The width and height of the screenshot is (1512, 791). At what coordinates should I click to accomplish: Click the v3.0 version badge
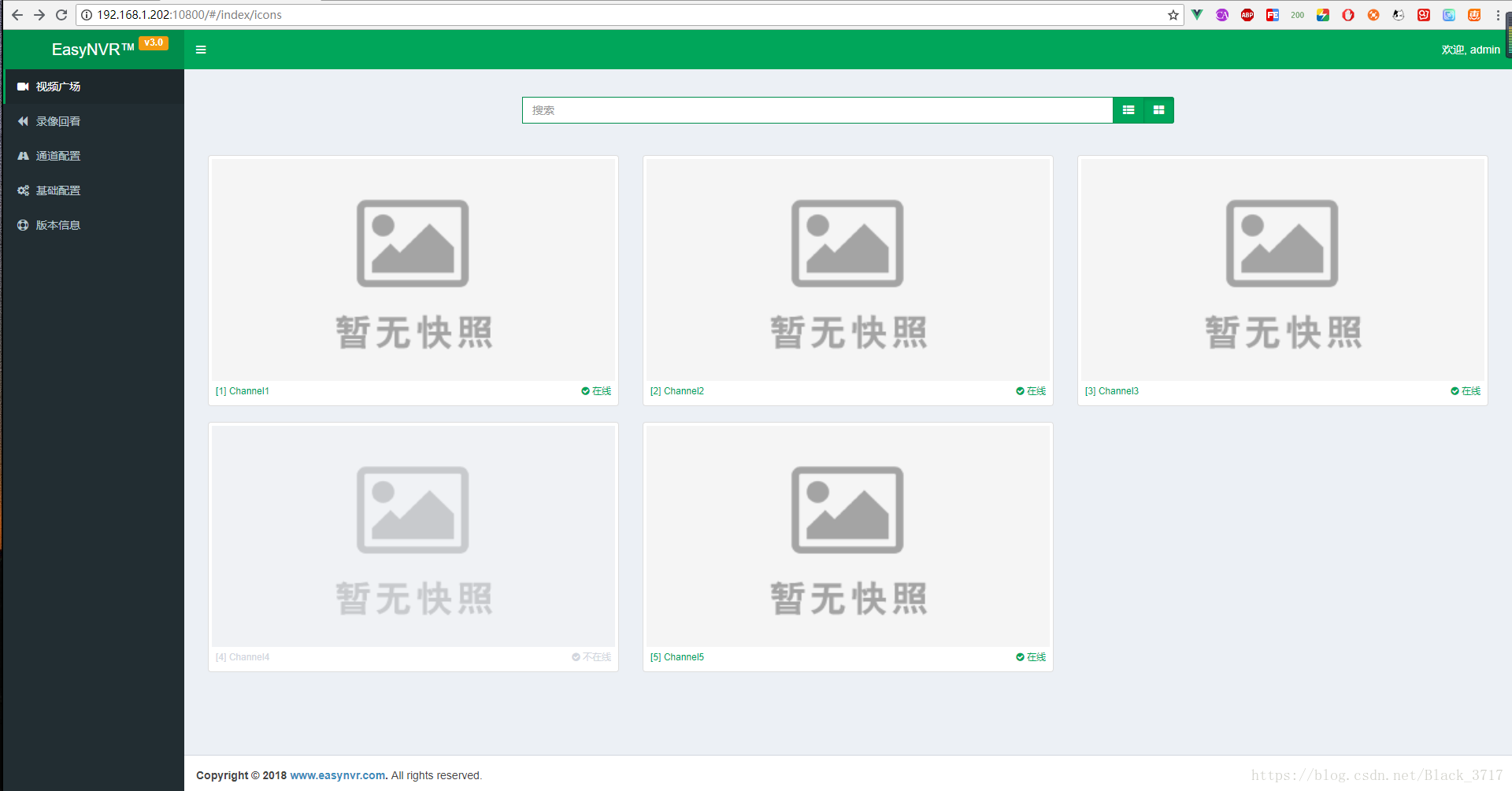click(x=154, y=43)
